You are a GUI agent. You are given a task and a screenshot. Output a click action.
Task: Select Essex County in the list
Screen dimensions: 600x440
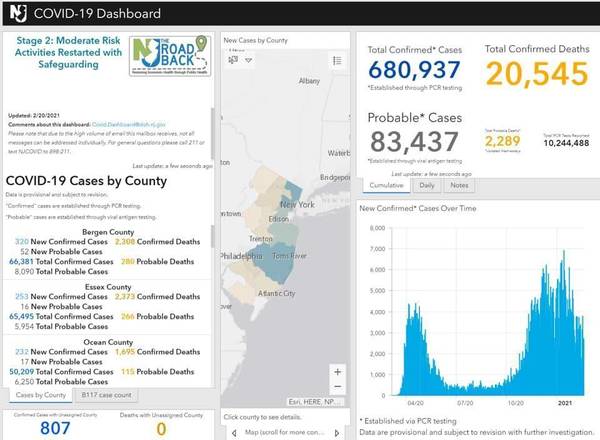(108, 286)
